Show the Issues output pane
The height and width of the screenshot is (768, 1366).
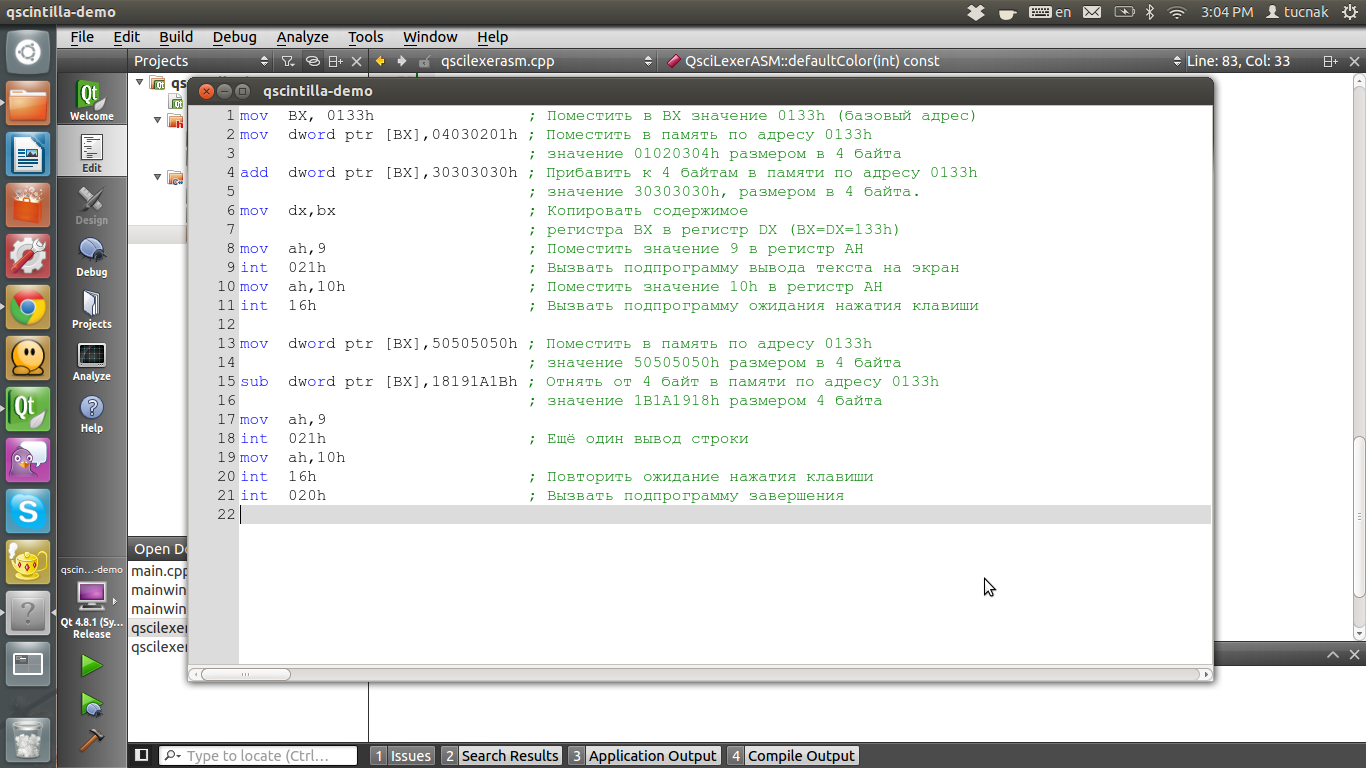(401, 756)
